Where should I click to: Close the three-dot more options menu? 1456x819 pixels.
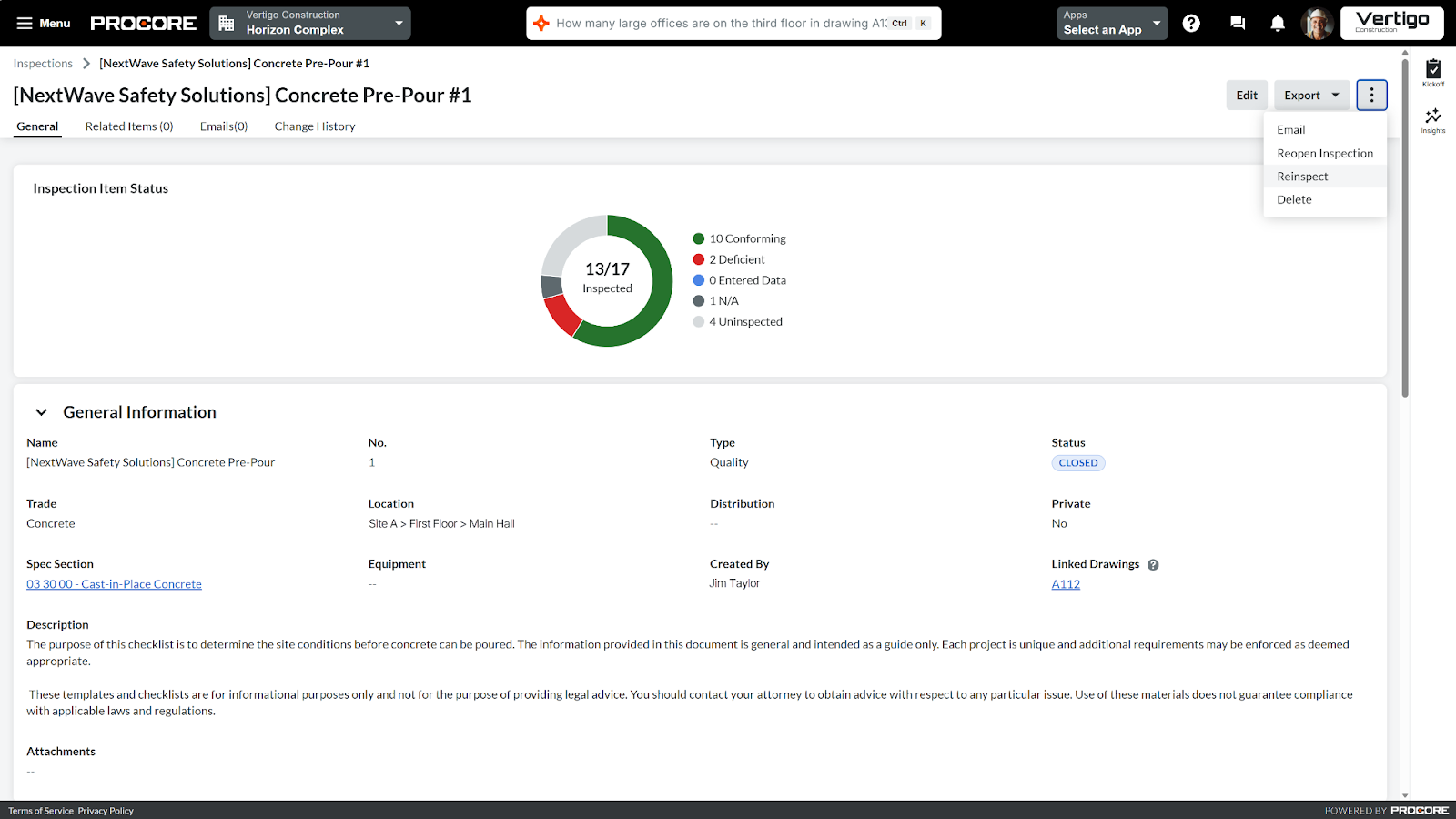click(x=1371, y=96)
